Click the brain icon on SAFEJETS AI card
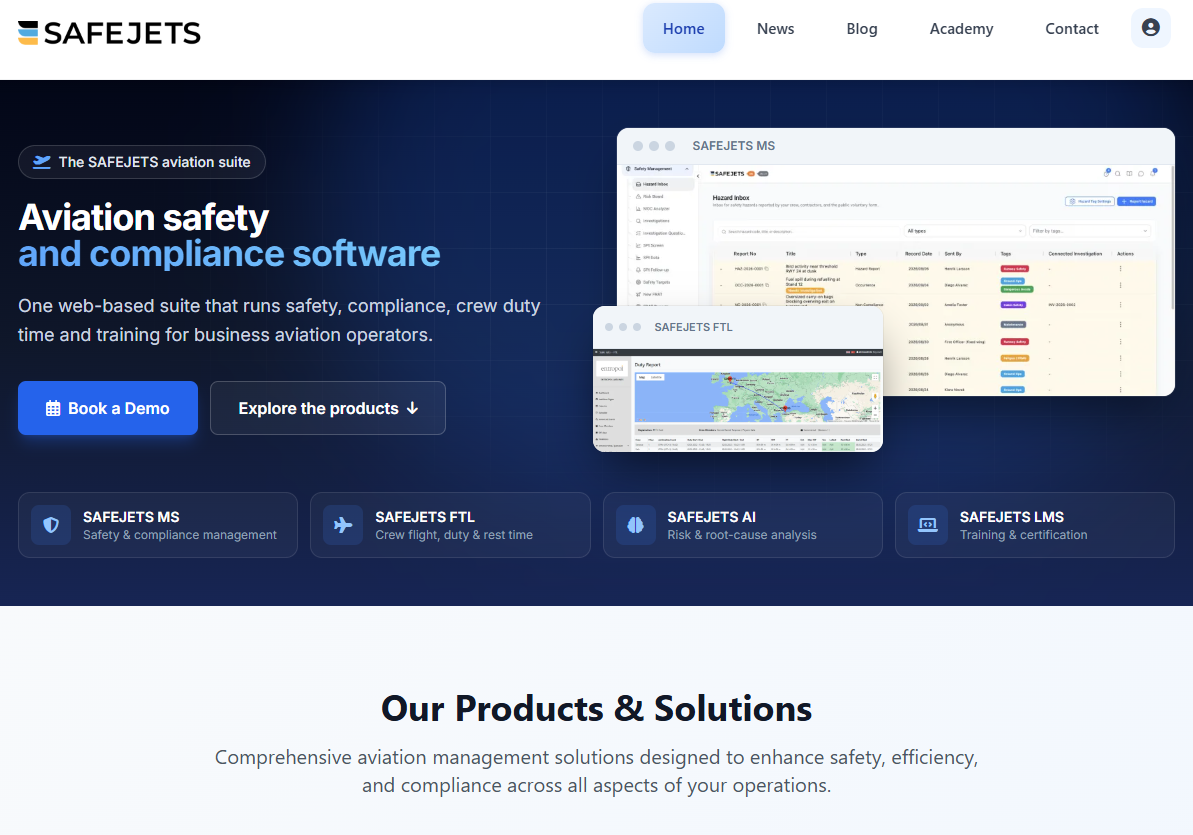 635,525
